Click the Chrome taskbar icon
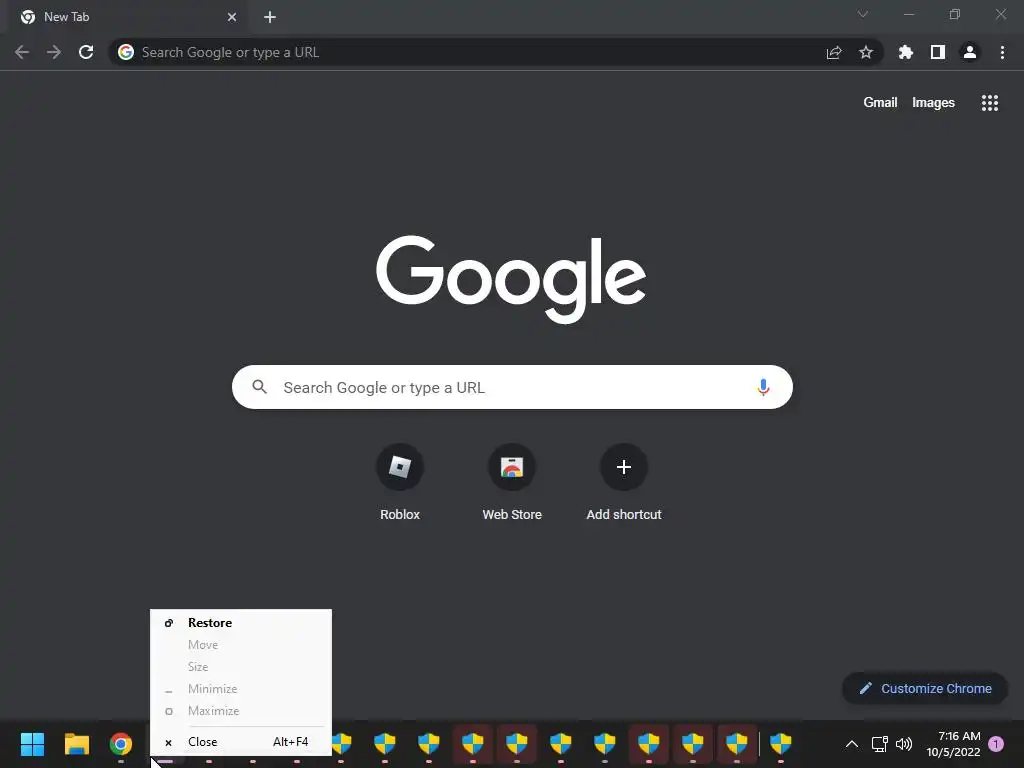Screen dimensions: 1024x768 pyautogui.click(x=121, y=744)
